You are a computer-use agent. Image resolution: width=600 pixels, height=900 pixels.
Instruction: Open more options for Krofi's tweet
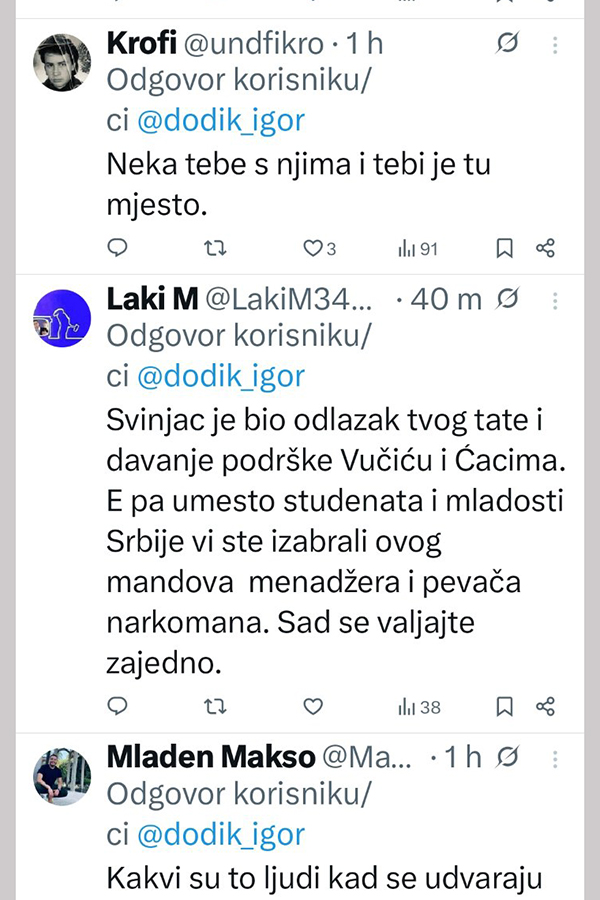pyautogui.click(x=556, y=45)
